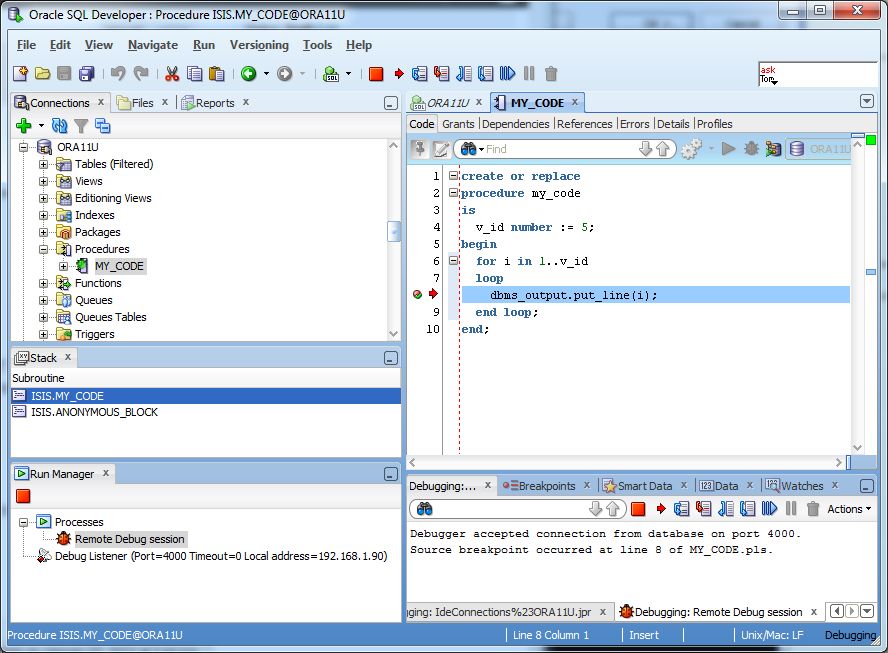Click the Find field in code editor
The image size is (888, 653).
pos(561,149)
